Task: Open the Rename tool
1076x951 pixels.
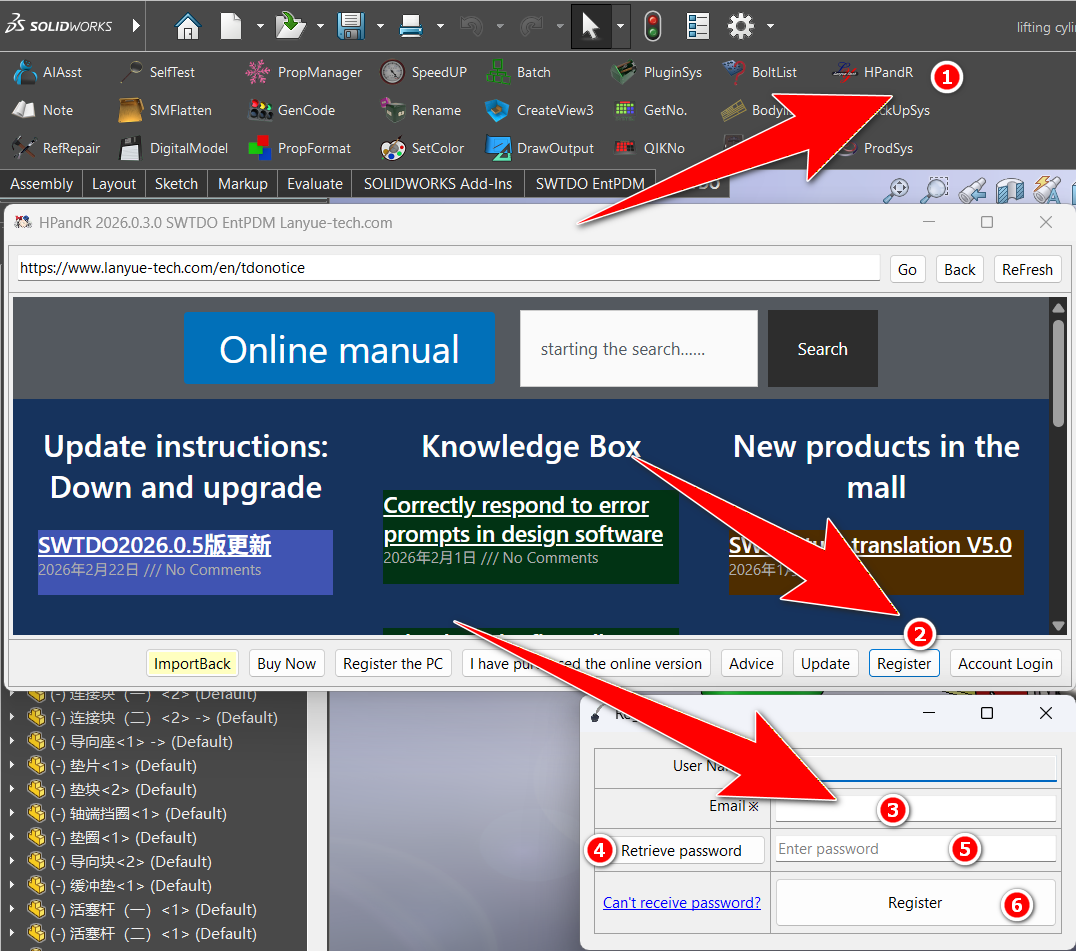Action: (421, 110)
